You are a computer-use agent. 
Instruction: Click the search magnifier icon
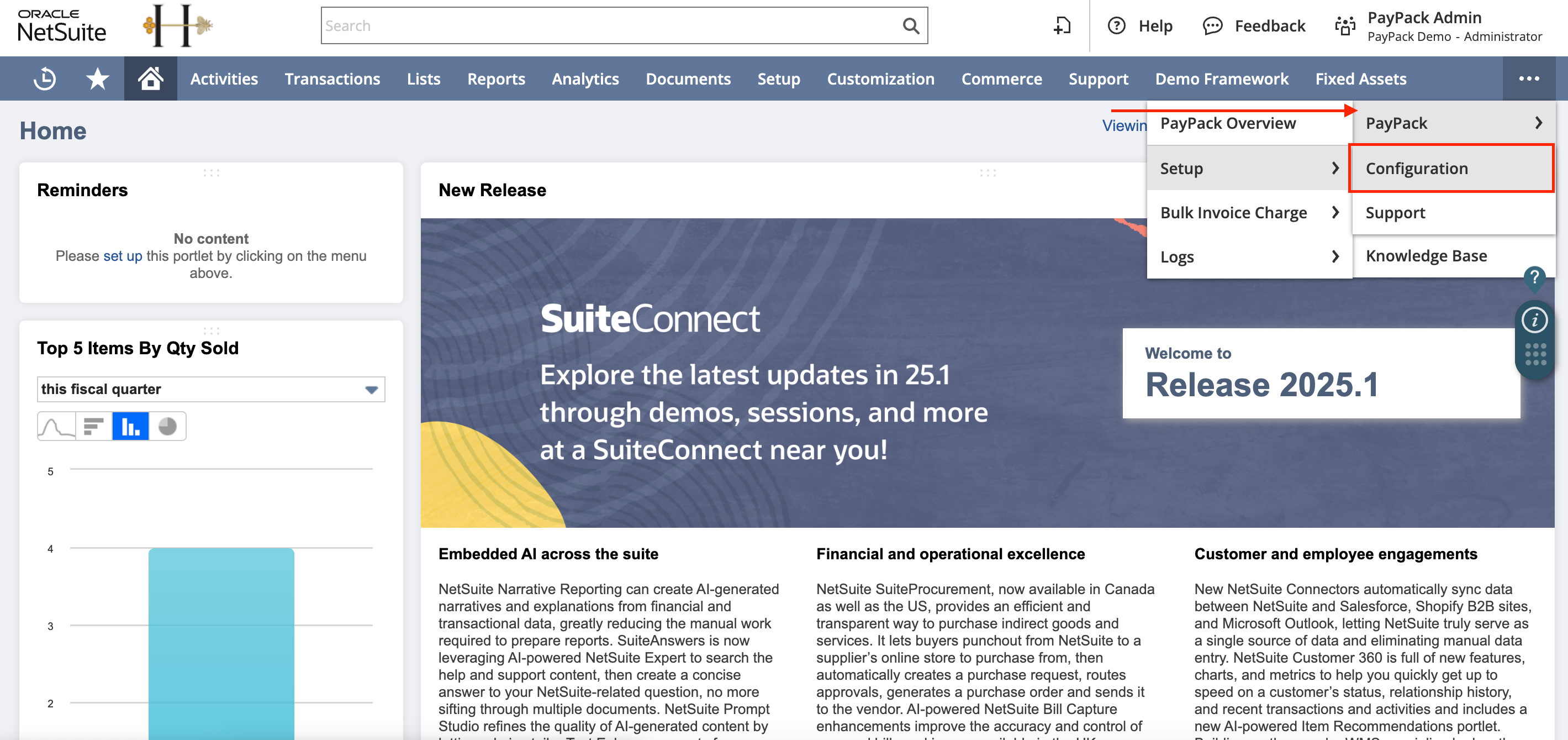click(x=911, y=25)
